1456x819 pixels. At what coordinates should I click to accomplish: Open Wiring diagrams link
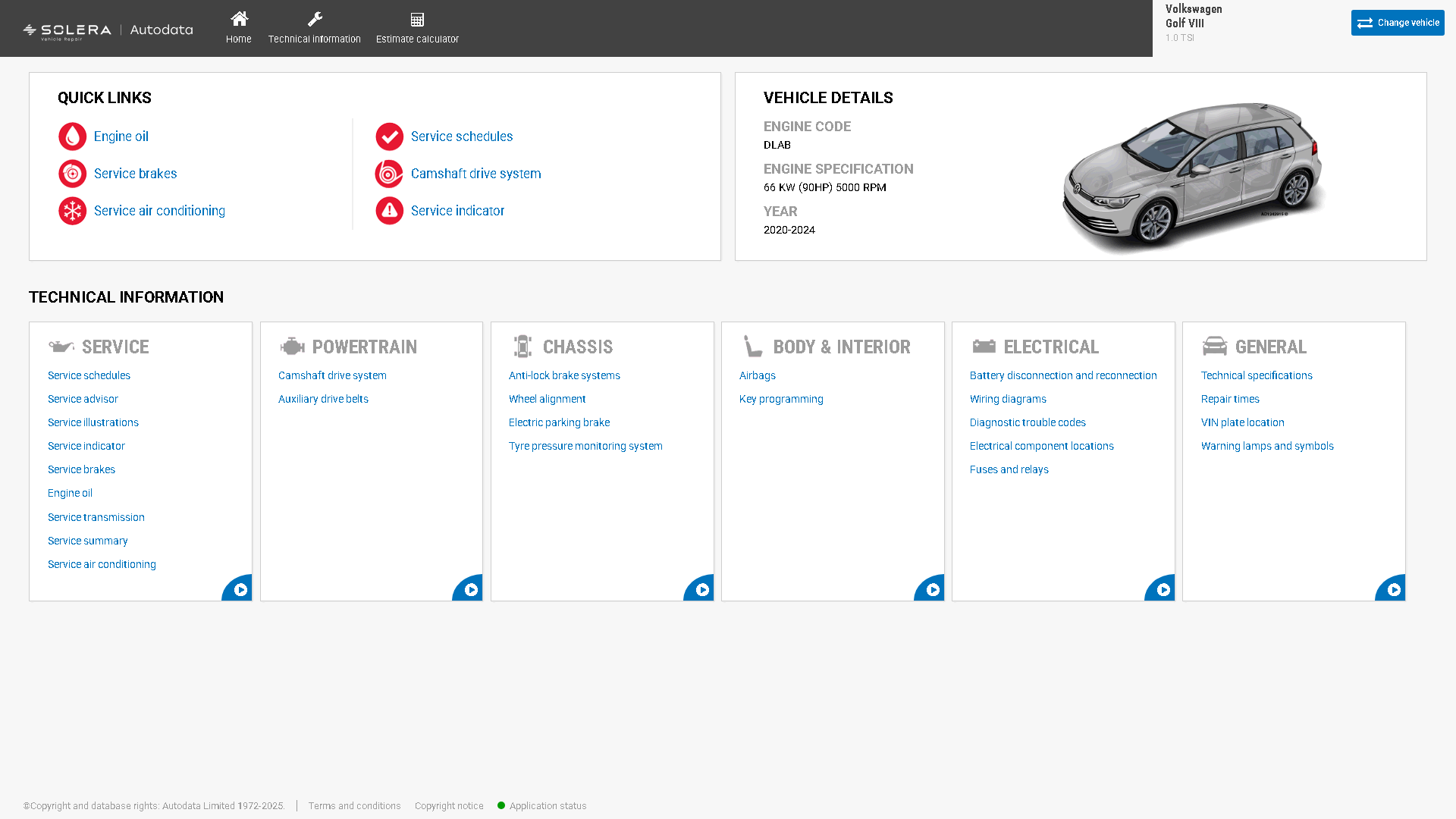point(1009,399)
